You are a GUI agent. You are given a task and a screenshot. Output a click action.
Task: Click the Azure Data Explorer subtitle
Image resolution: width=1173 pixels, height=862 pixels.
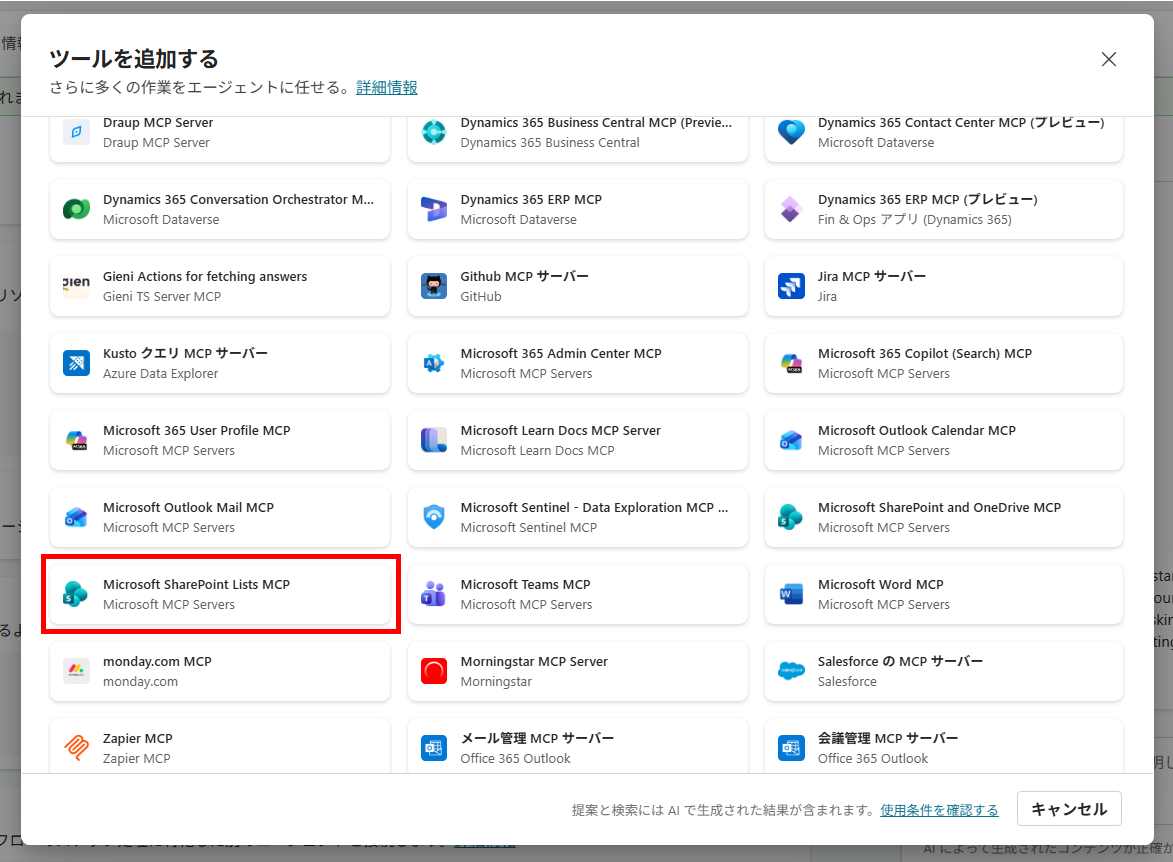(x=161, y=373)
